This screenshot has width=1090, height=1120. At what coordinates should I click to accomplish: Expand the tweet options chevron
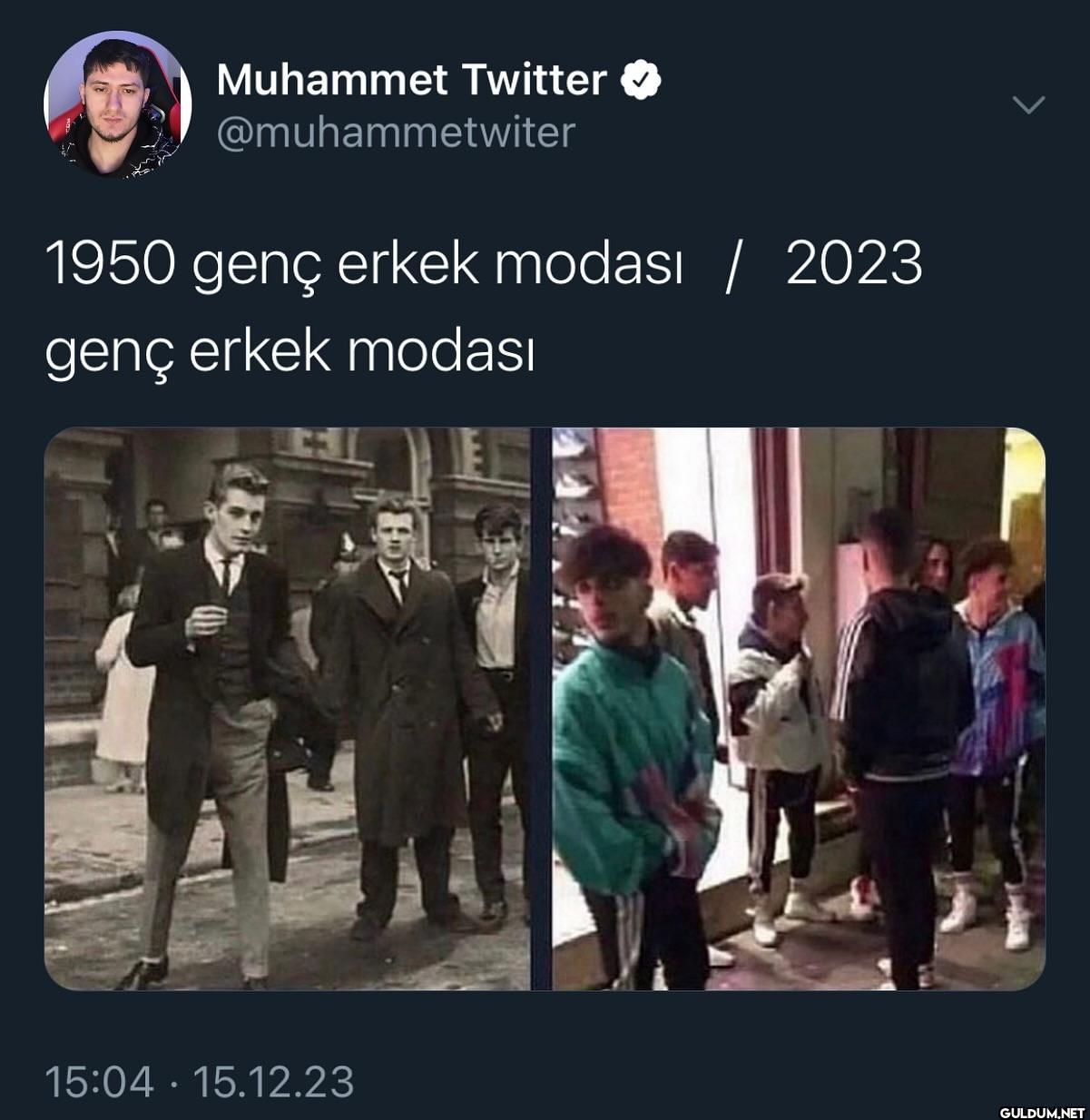click(1028, 105)
